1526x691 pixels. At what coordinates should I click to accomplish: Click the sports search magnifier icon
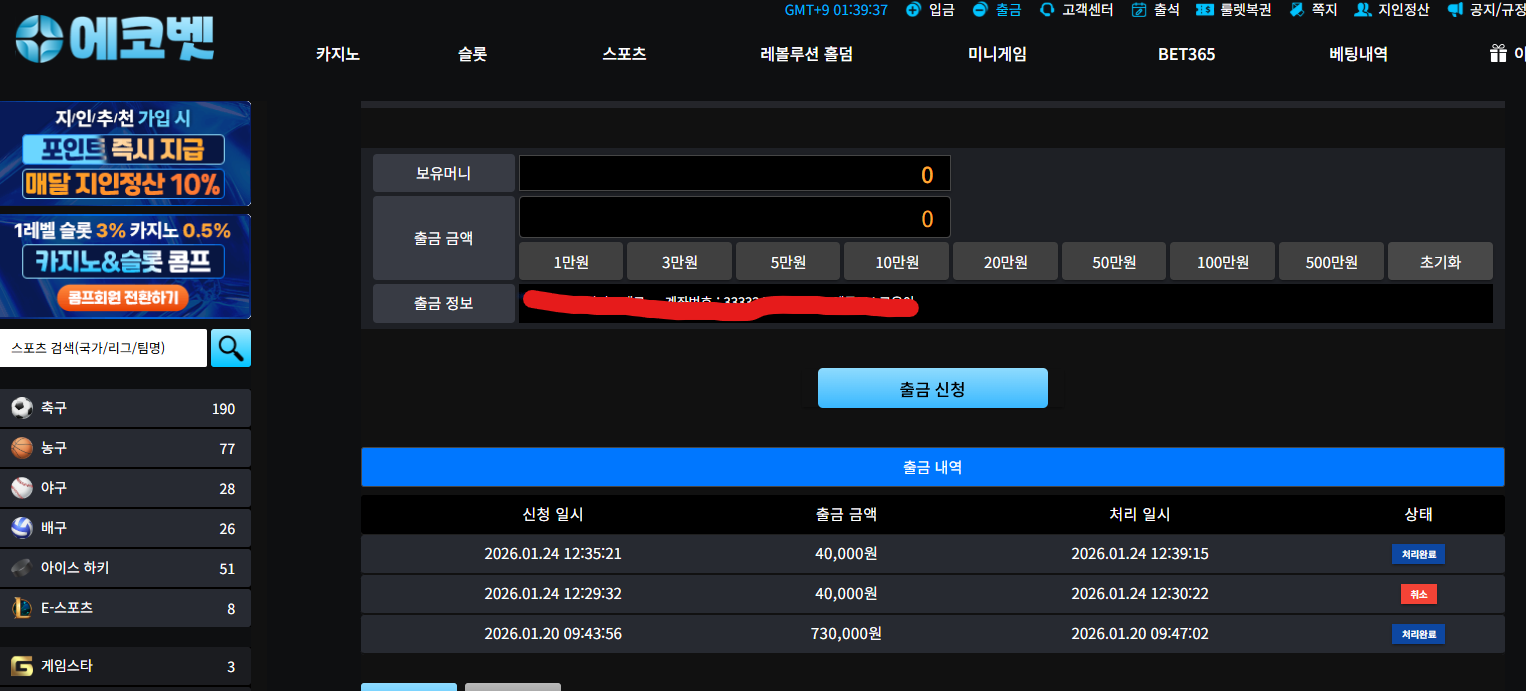(x=230, y=347)
